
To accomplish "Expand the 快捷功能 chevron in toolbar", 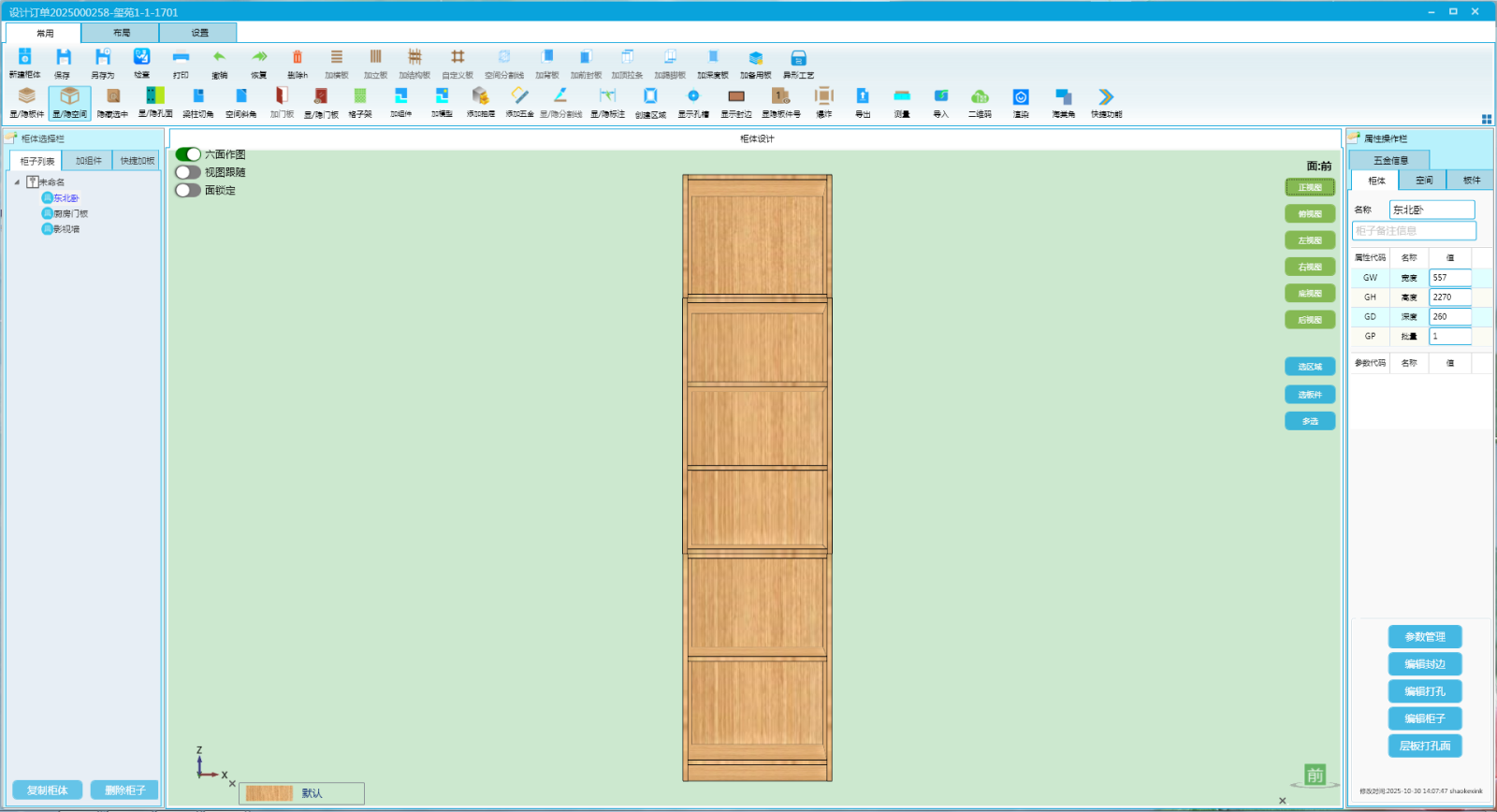I will pos(1106,97).
